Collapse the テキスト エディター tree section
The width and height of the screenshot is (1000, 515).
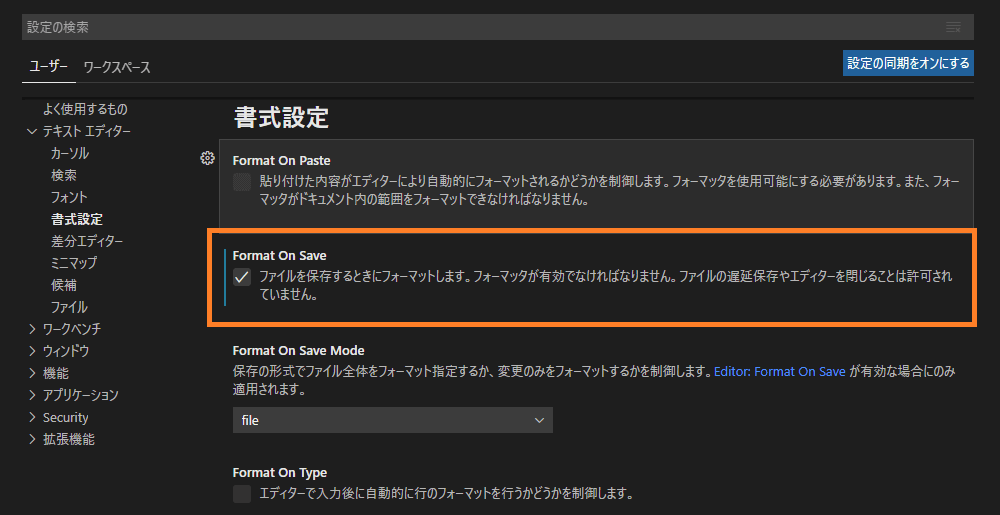pos(32,131)
